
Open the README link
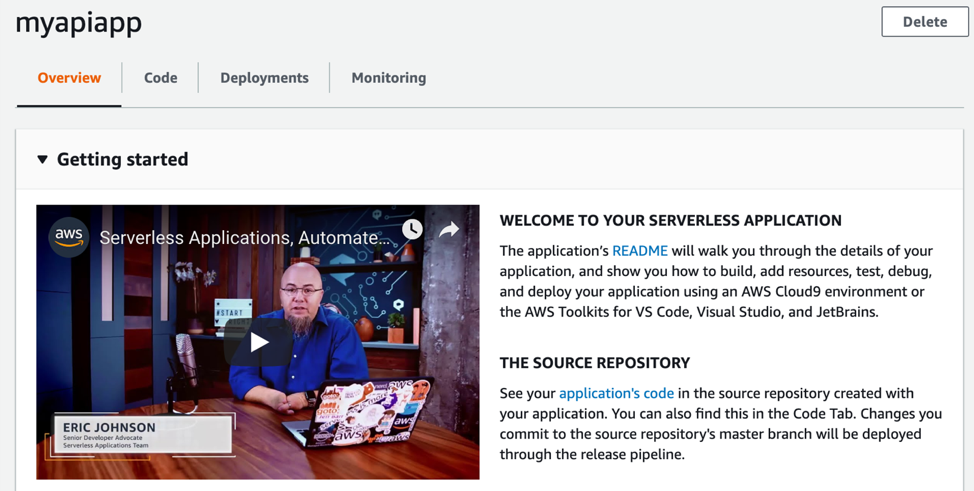coord(640,250)
